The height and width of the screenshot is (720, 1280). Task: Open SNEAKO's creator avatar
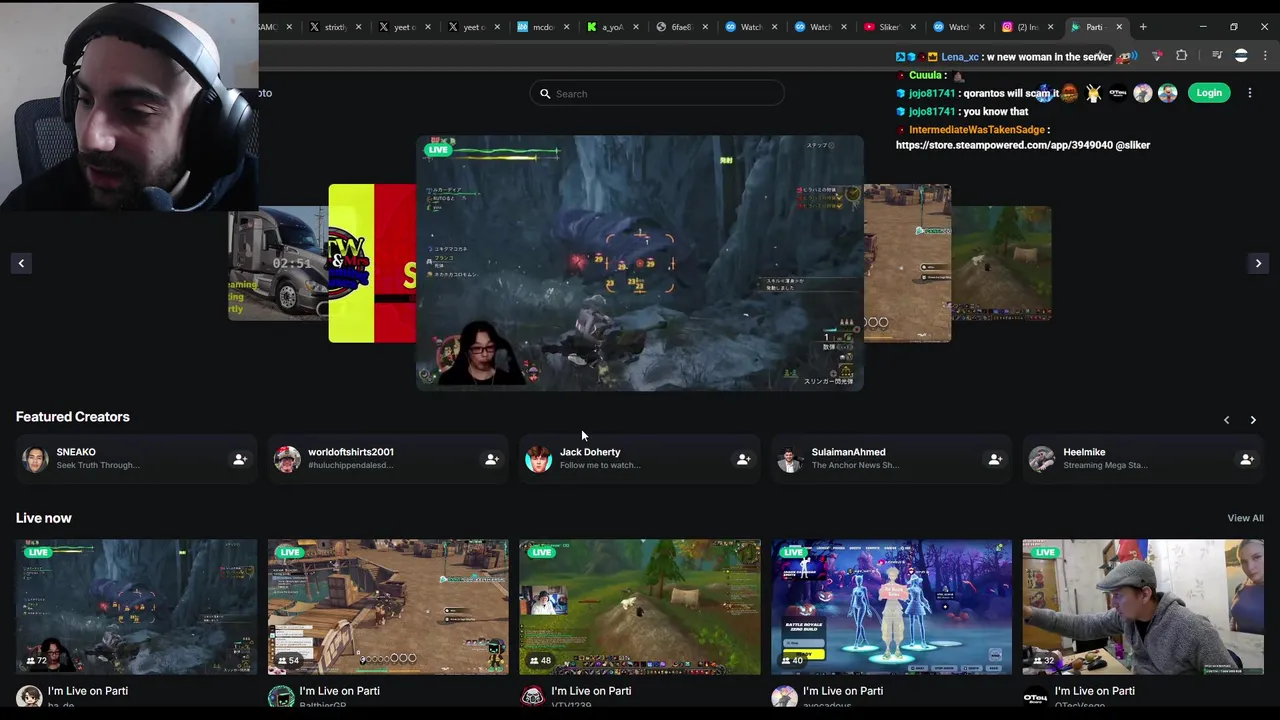(x=35, y=459)
